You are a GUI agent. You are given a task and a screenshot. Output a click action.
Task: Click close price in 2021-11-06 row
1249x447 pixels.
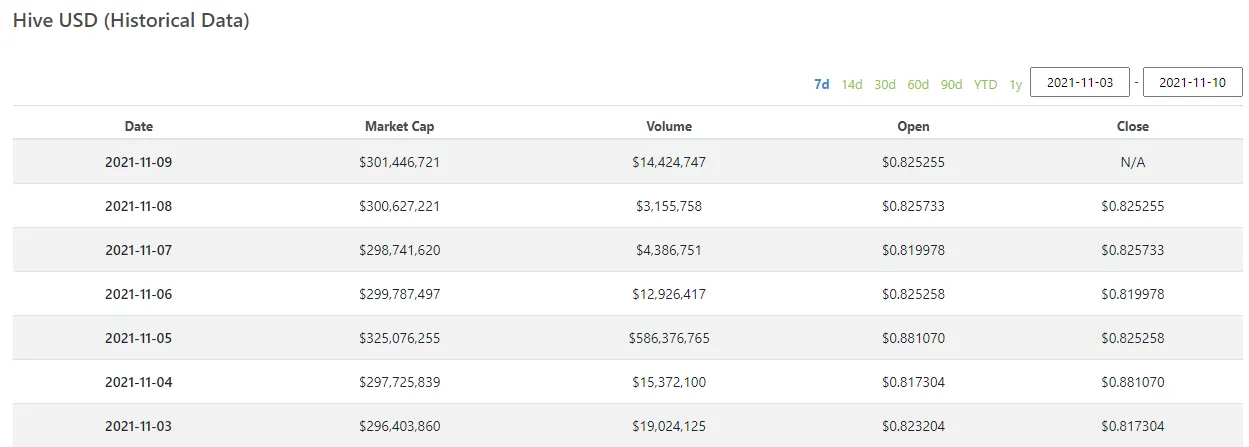[1133, 294]
